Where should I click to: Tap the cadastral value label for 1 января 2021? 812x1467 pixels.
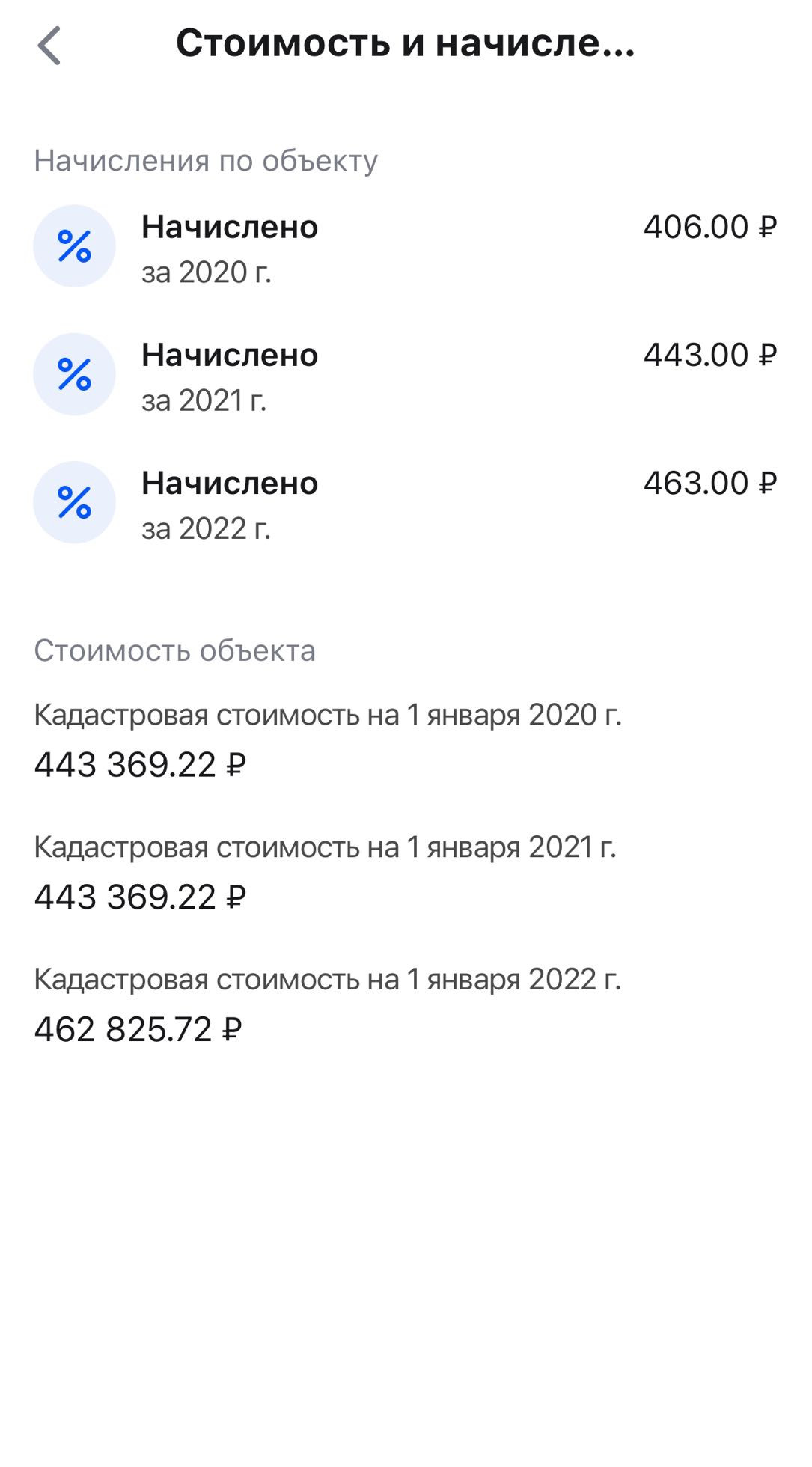pos(325,847)
